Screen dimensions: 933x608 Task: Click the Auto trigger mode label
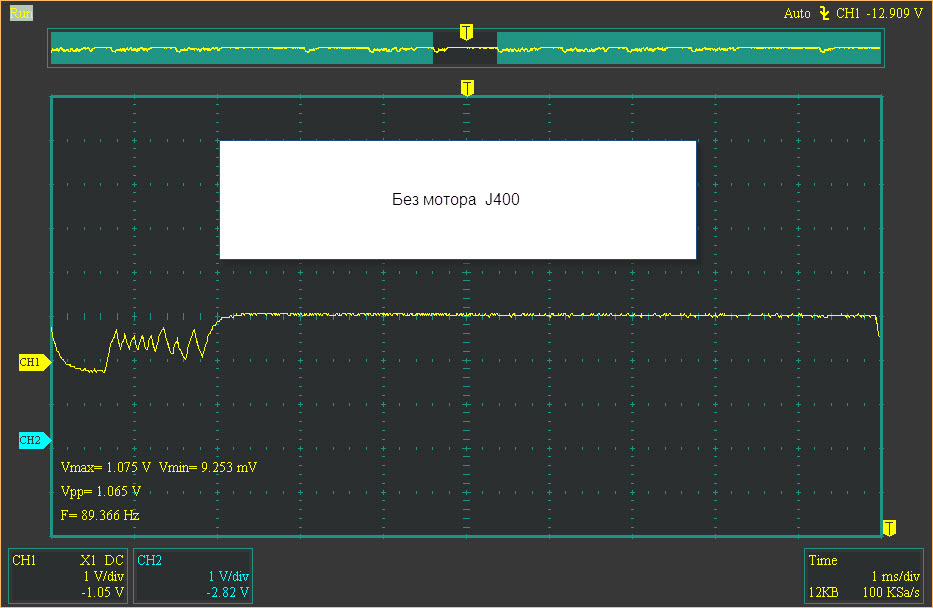797,13
